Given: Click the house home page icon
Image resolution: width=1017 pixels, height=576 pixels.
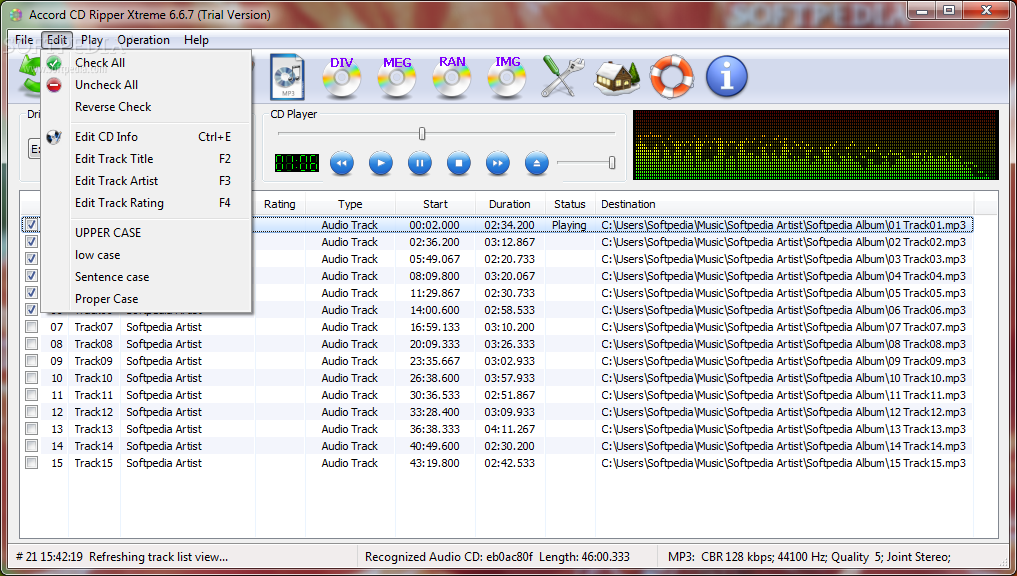Looking at the screenshot, I should 617,77.
